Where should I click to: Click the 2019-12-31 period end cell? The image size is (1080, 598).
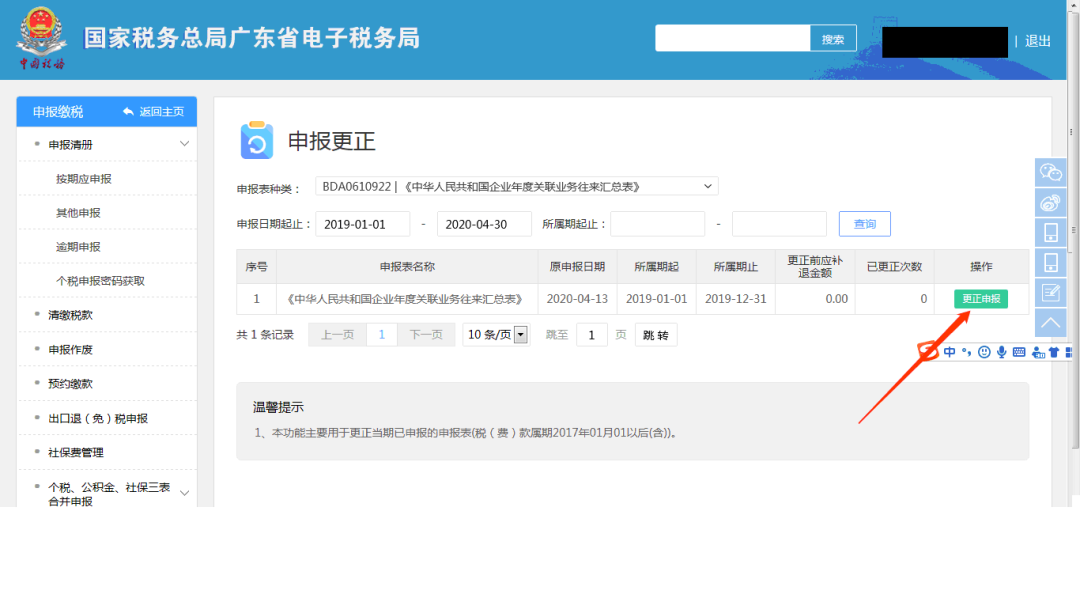click(x=736, y=299)
